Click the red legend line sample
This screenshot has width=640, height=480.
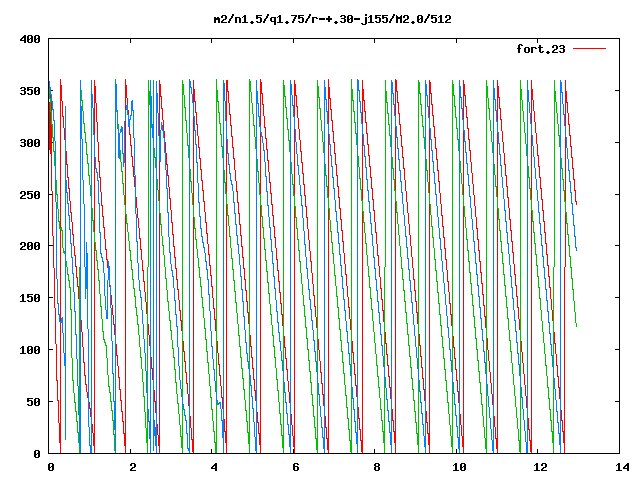click(589, 49)
